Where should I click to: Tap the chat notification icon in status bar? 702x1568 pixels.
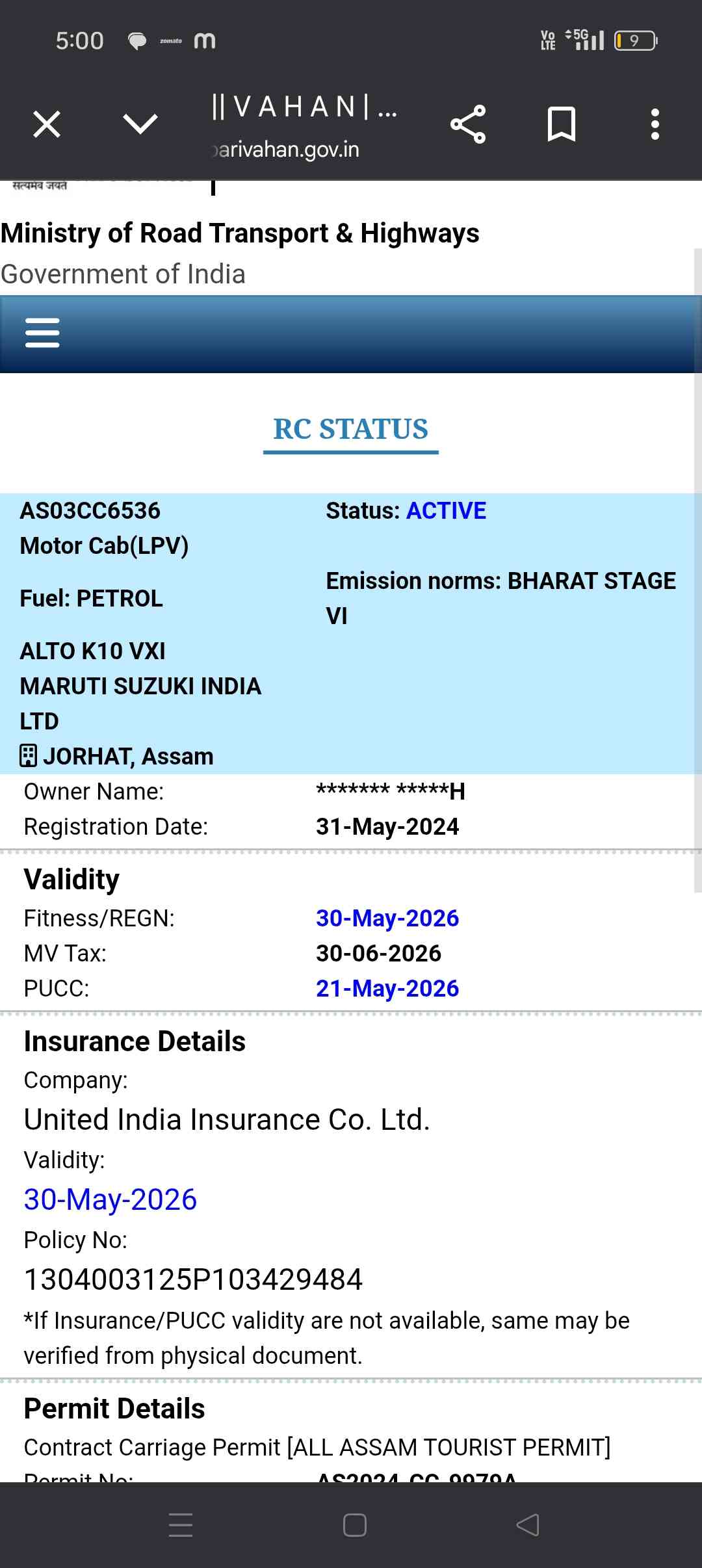[136, 41]
